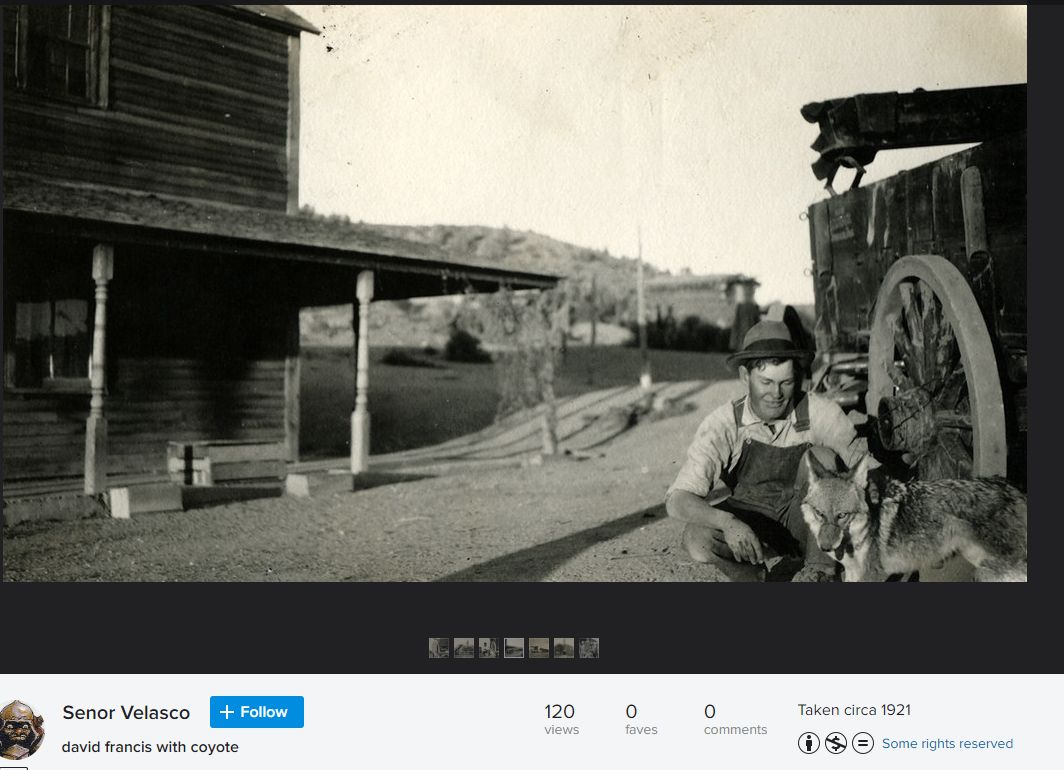Screen dimensions: 1064x770
Task: Select the fifth filmstrip thumbnail
Action: pos(539,648)
